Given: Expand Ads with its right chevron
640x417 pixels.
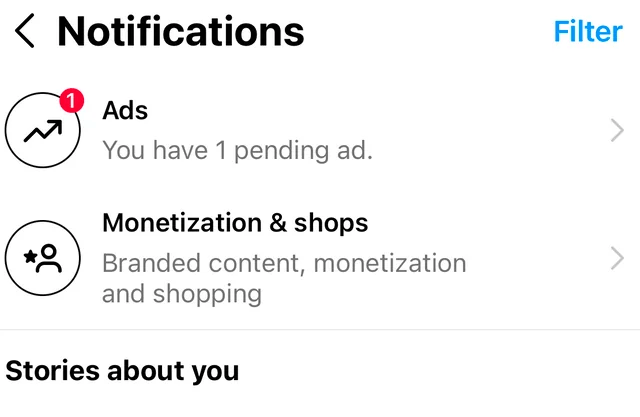Looking at the screenshot, I should [x=617, y=131].
